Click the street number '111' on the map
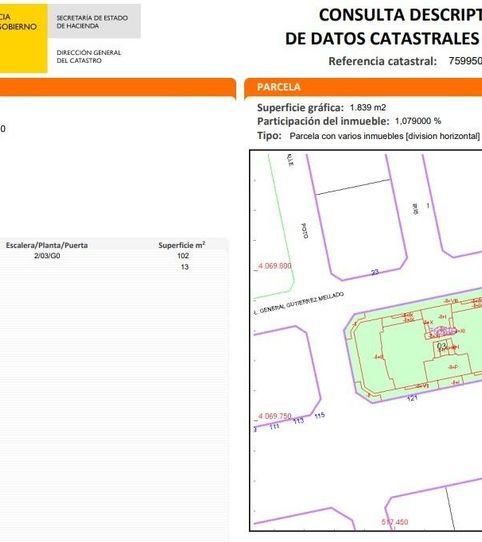Viewport: 482px width, 542px height. click(x=274, y=427)
